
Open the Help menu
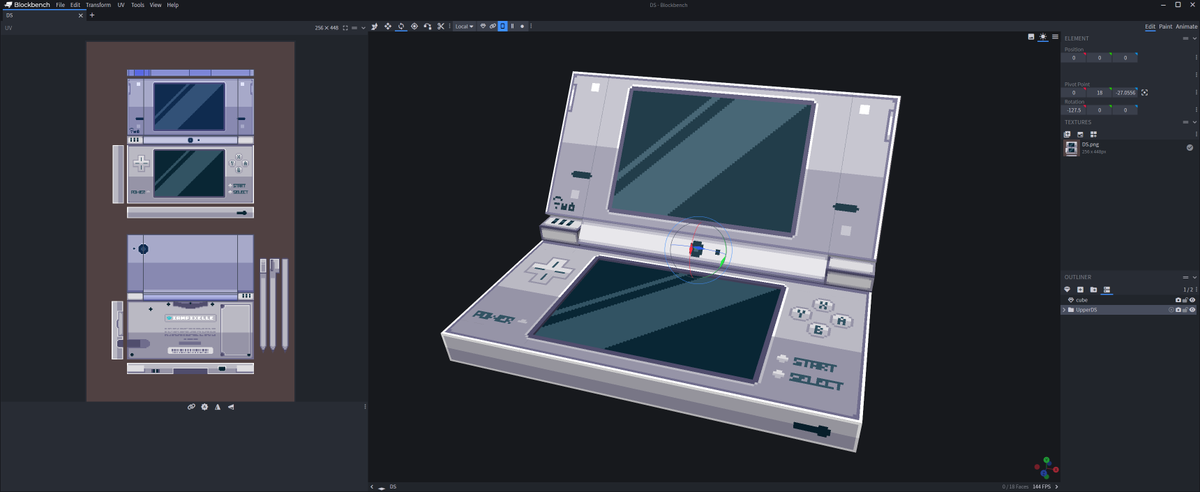pos(173,5)
